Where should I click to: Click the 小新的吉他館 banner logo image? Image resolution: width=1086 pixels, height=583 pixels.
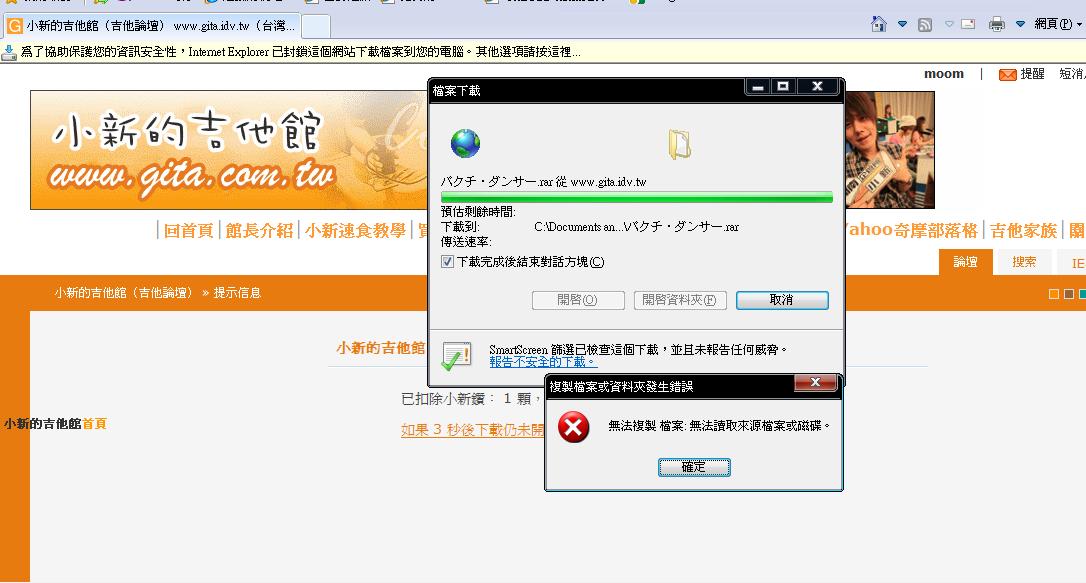[229, 150]
